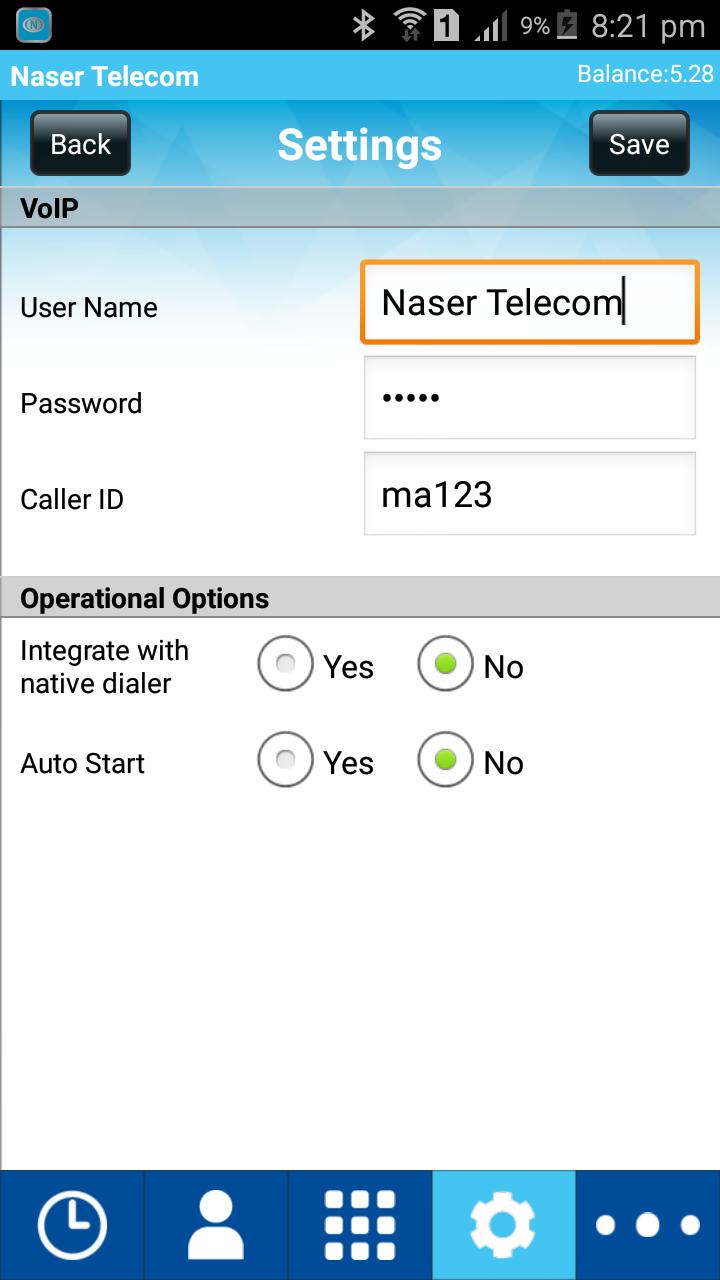The height and width of the screenshot is (1280, 720).
Task: Enable Integrate with native dialer Yes option
Action: click(285, 663)
